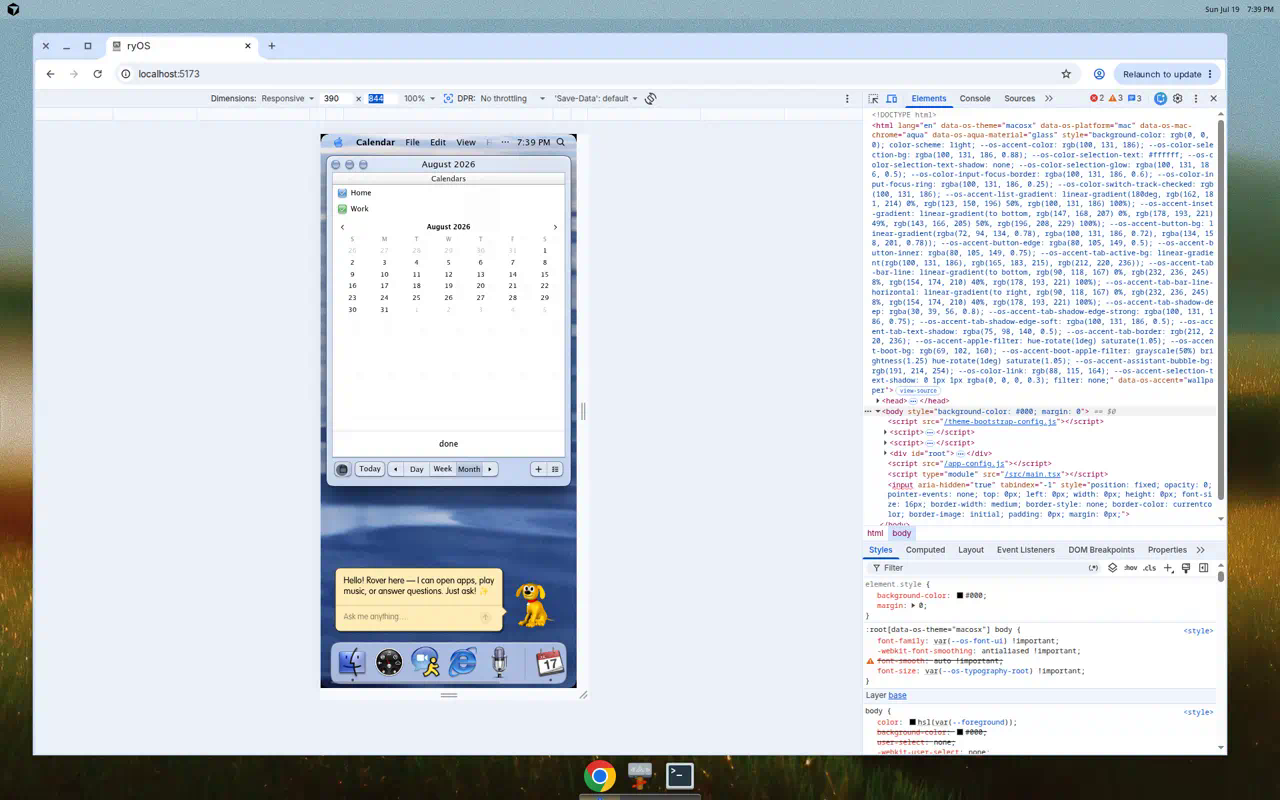Image resolution: width=1280 pixels, height=800 pixels.
Task: Select August 17 in the month grid
Action: pos(384,286)
